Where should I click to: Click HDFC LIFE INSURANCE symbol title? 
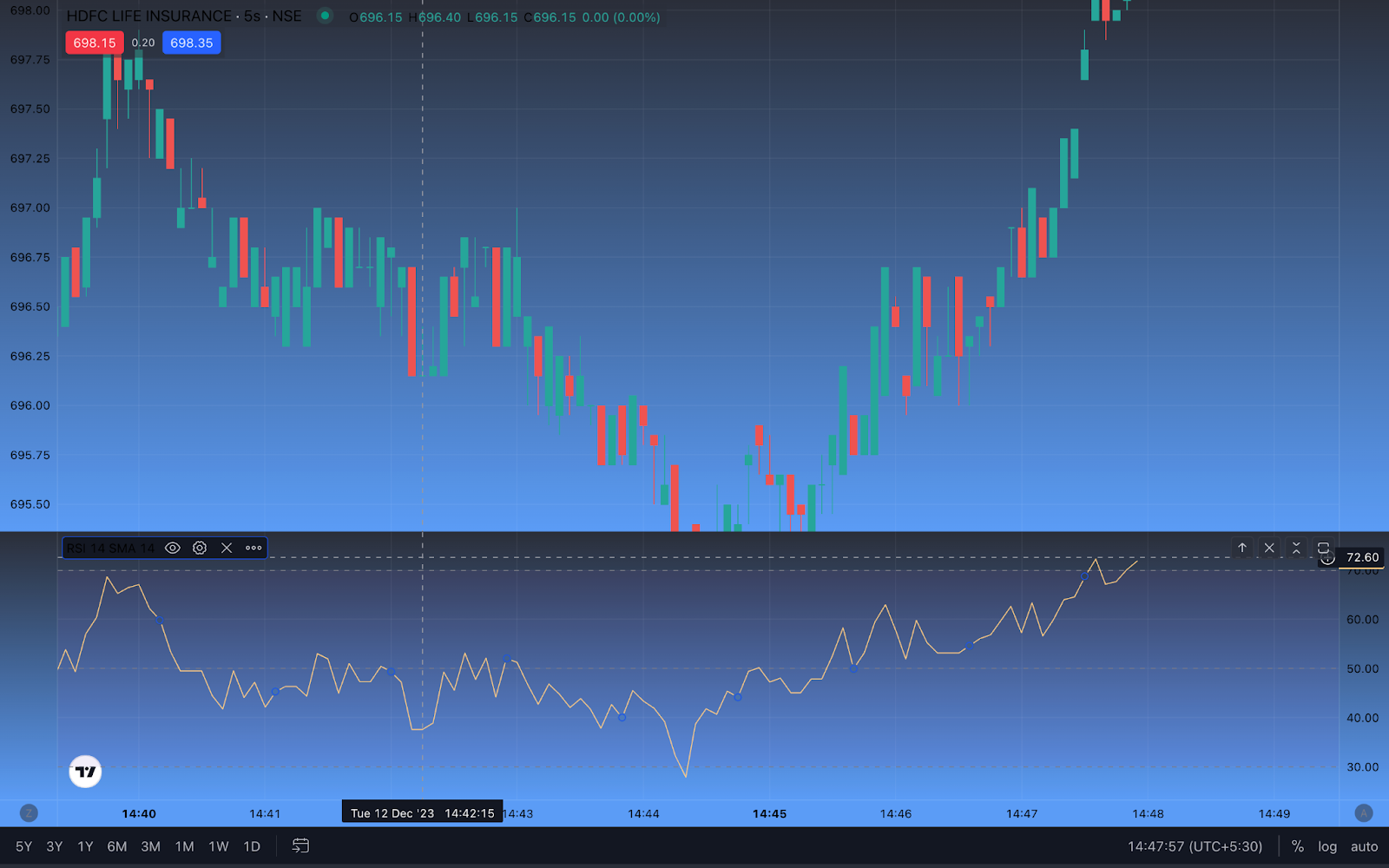(x=149, y=16)
